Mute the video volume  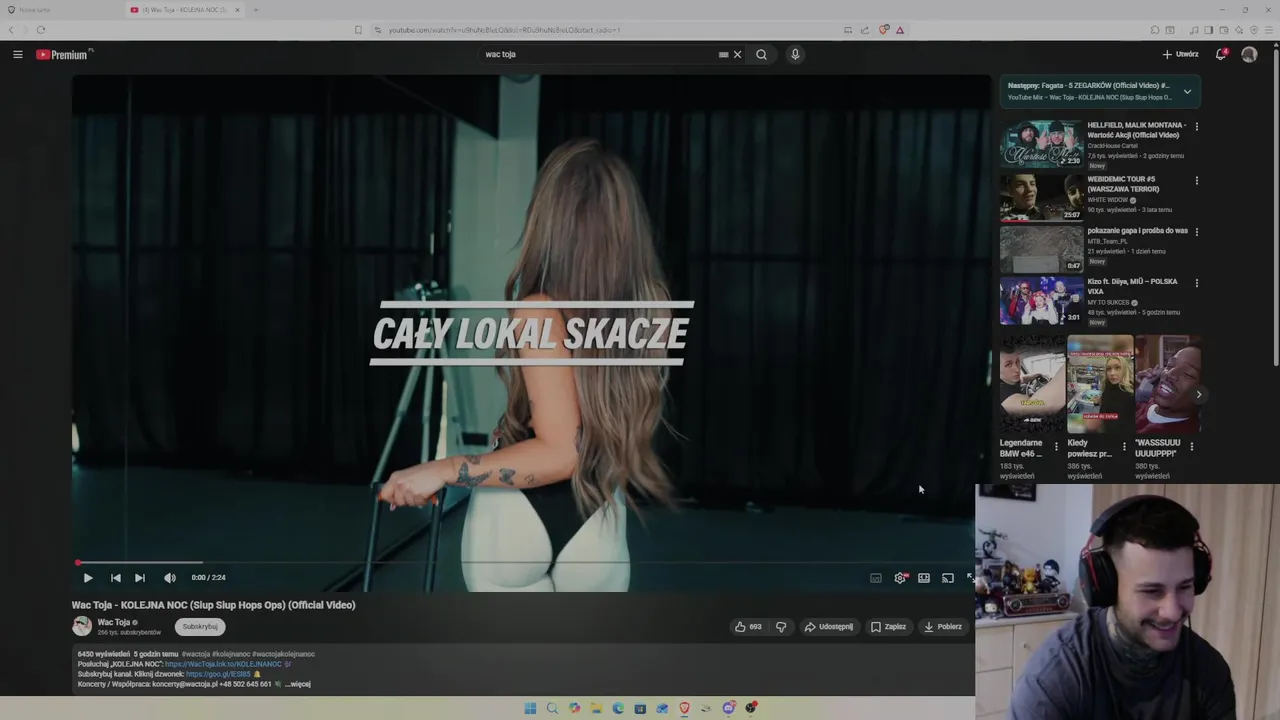[x=170, y=578]
